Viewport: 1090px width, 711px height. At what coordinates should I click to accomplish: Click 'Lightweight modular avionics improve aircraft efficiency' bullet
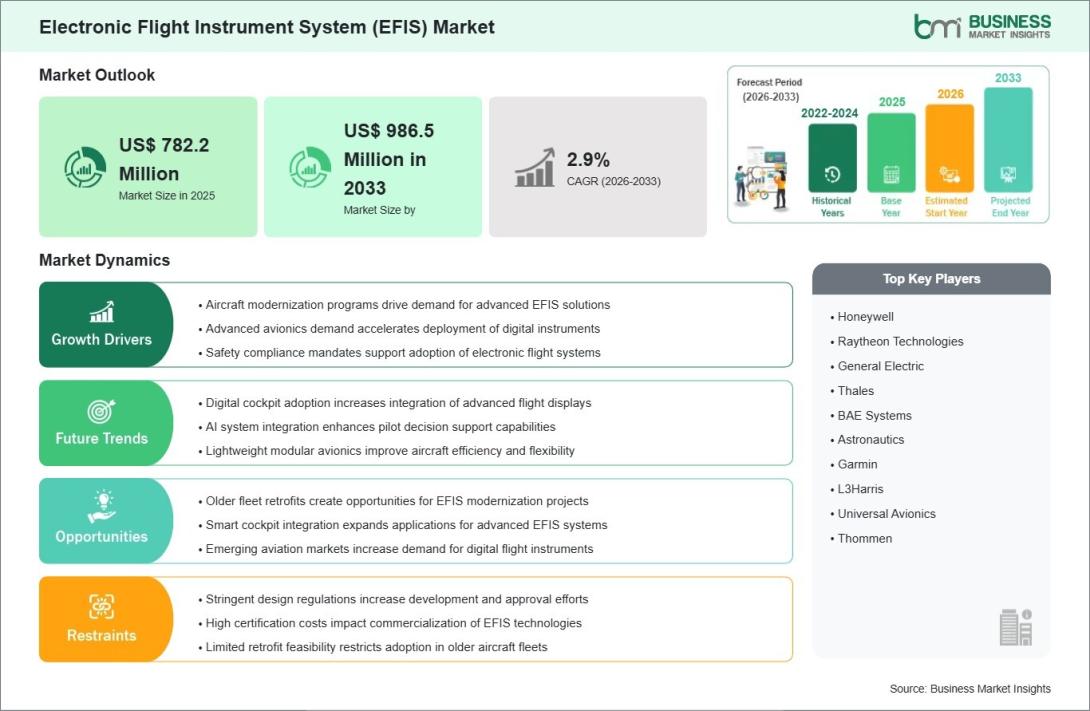pyautogui.click(x=390, y=451)
